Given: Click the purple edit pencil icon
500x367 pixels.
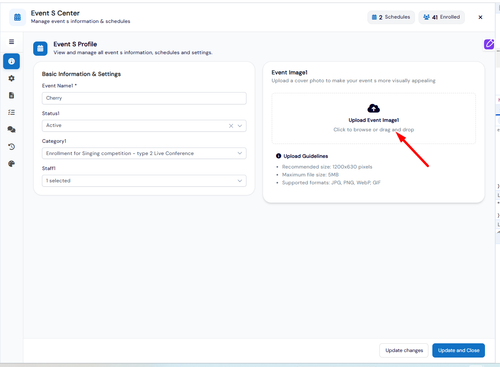Looking at the screenshot, I should click(489, 44).
